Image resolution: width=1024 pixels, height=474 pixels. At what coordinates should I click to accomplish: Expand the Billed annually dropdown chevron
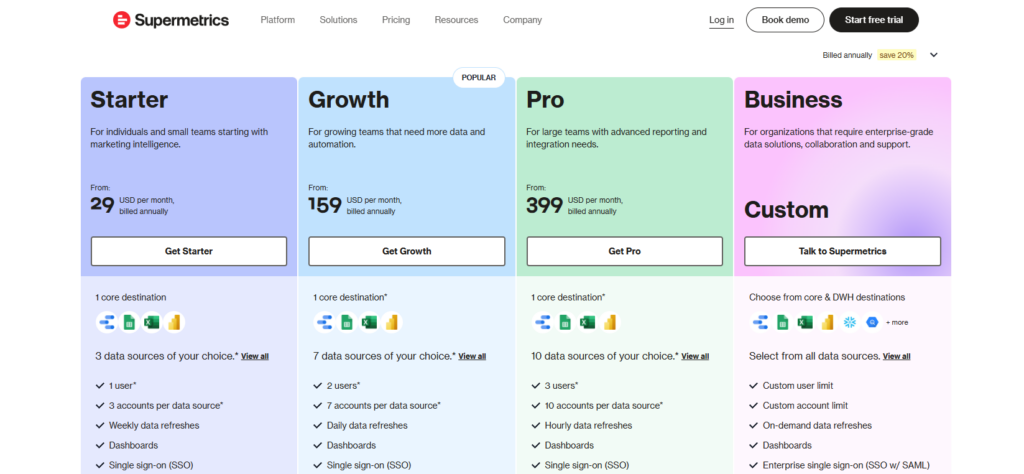tap(933, 55)
